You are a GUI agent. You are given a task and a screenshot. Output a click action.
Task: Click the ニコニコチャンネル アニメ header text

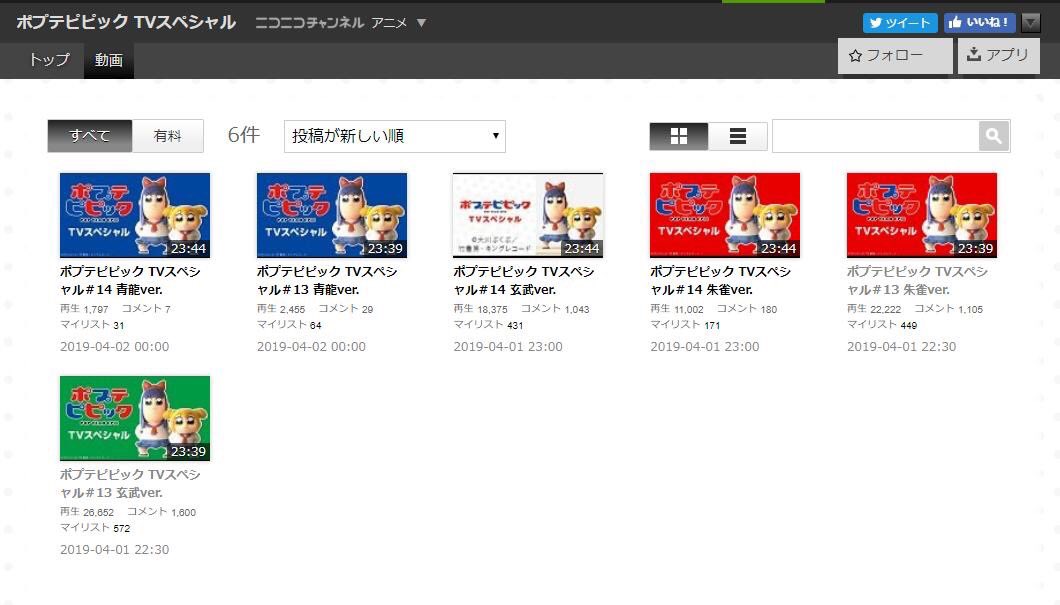click(x=331, y=23)
